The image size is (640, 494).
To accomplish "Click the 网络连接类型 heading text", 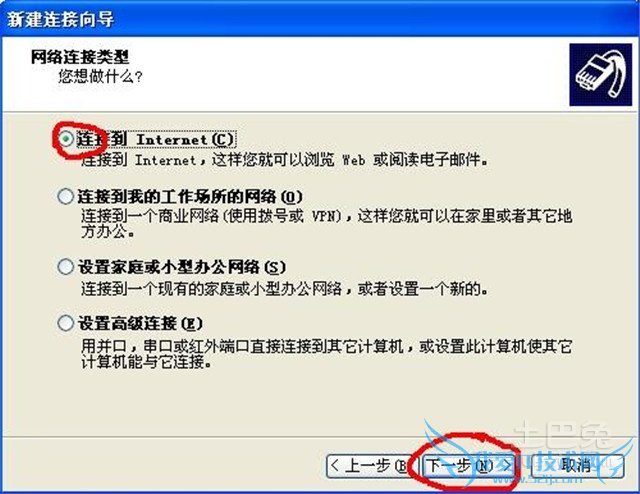I will (80, 56).
